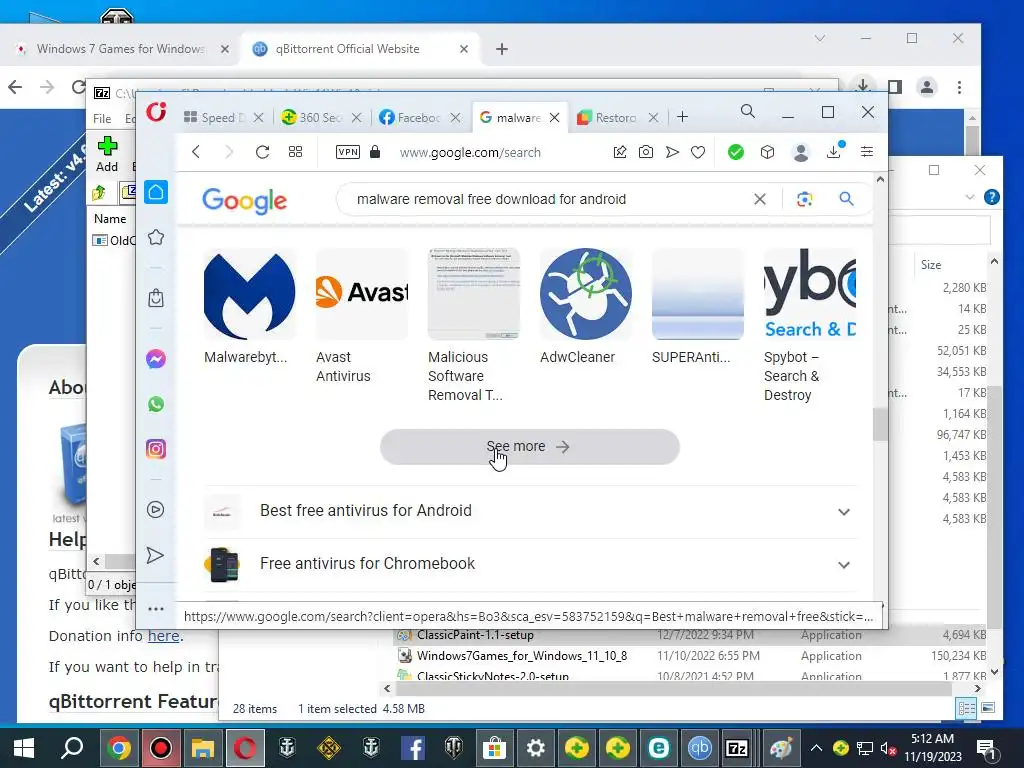
Task: Open WhatsApp in Opera sidebar
Action: tap(156, 404)
